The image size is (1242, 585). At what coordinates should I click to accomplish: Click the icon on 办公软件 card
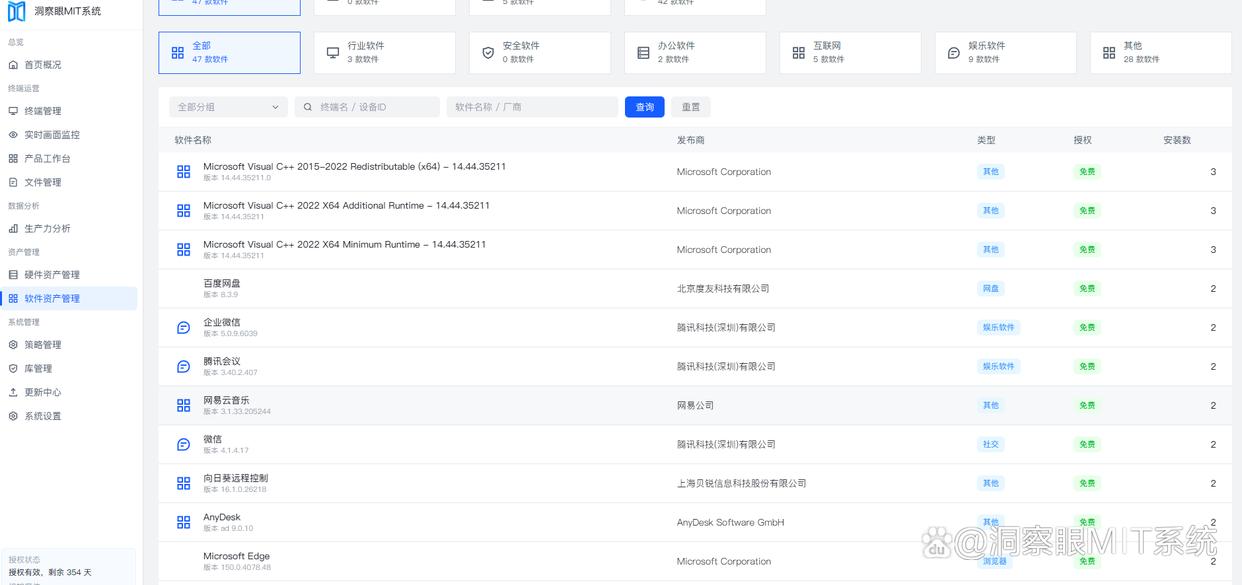[643, 53]
